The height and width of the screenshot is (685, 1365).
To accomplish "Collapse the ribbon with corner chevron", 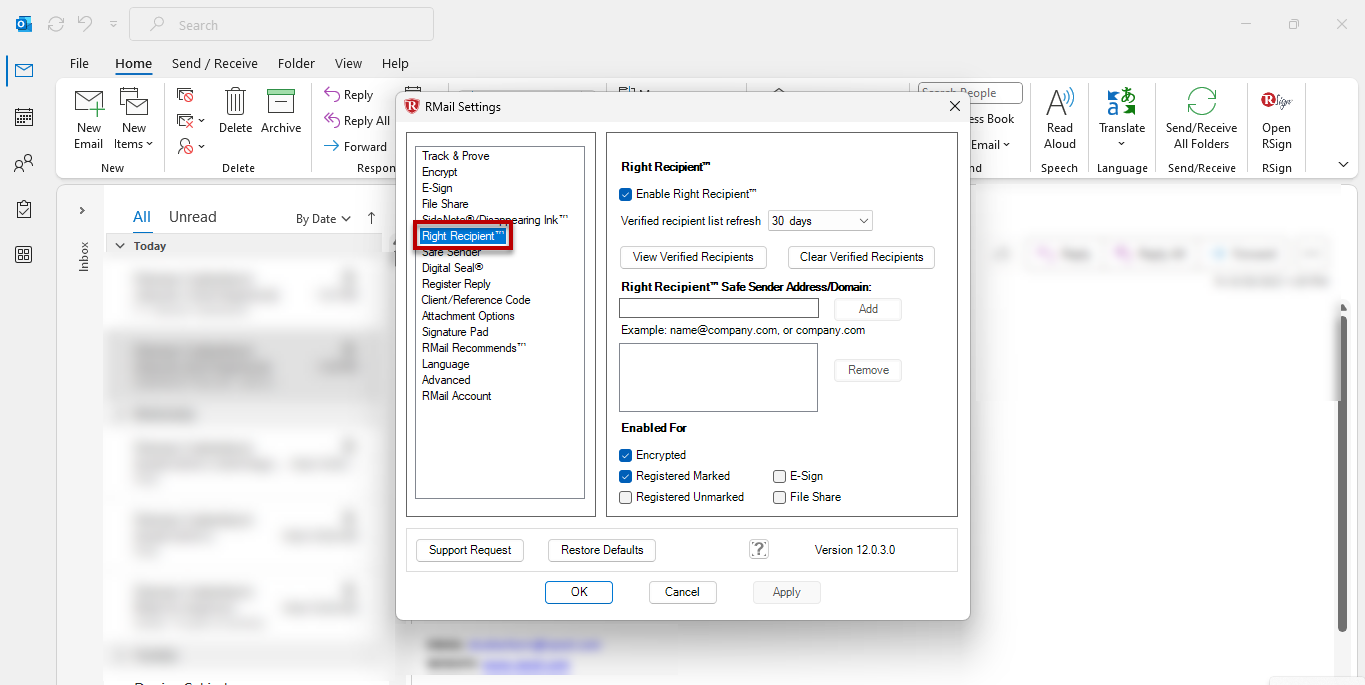I will 1343,165.
